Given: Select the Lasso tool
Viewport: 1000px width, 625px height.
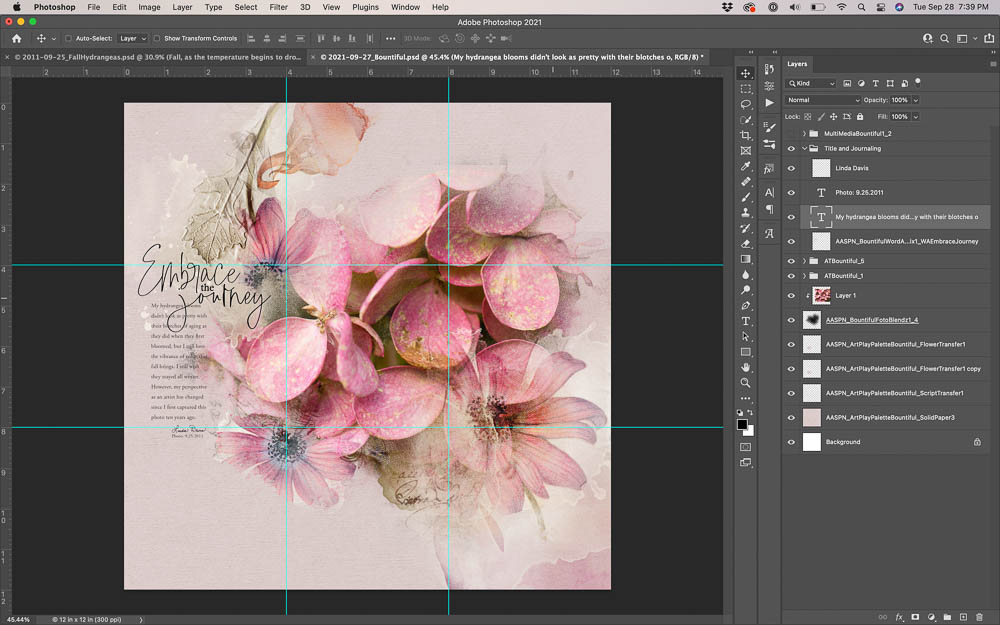Looking at the screenshot, I should click(746, 104).
